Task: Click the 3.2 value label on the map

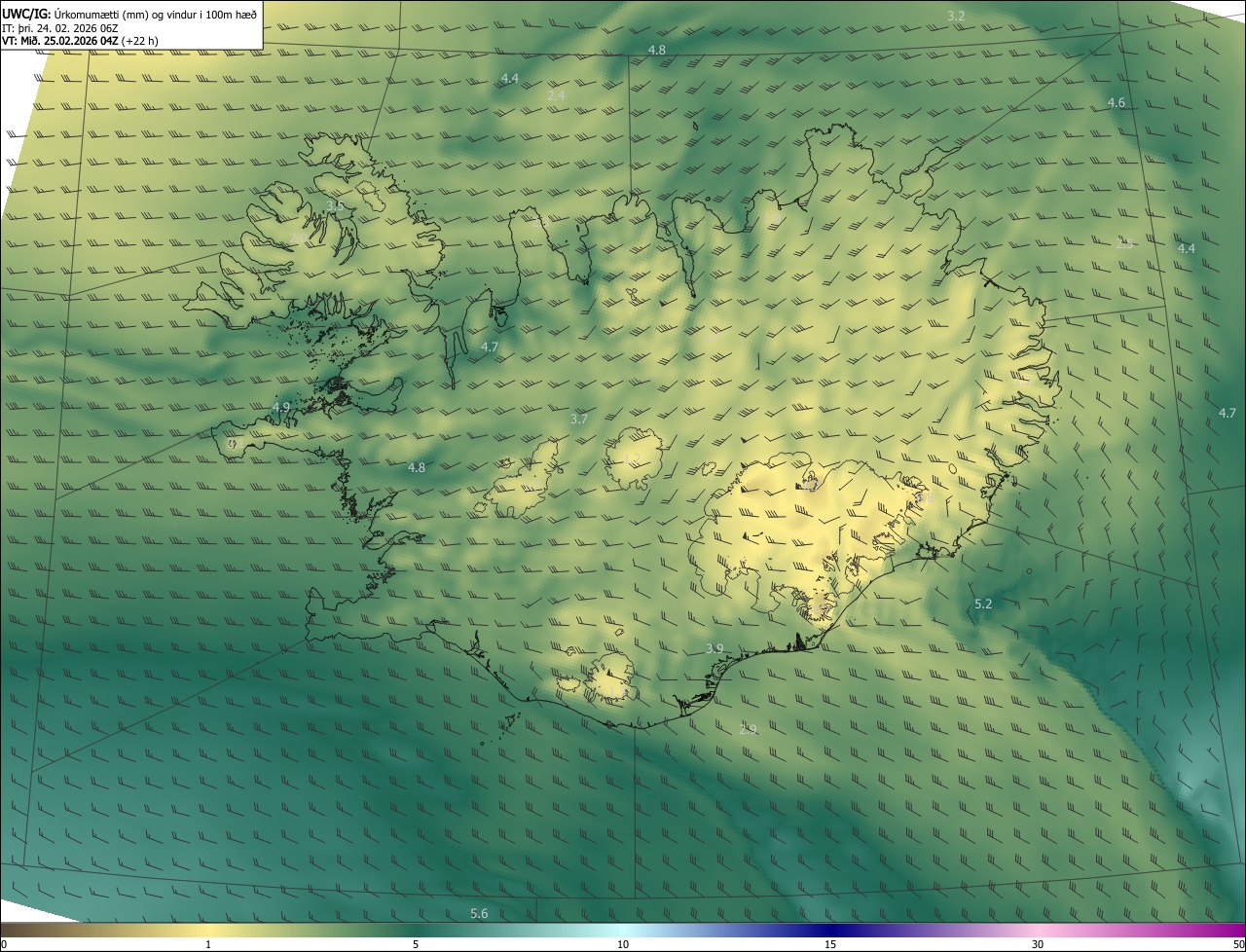Action: [x=956, y=16]
